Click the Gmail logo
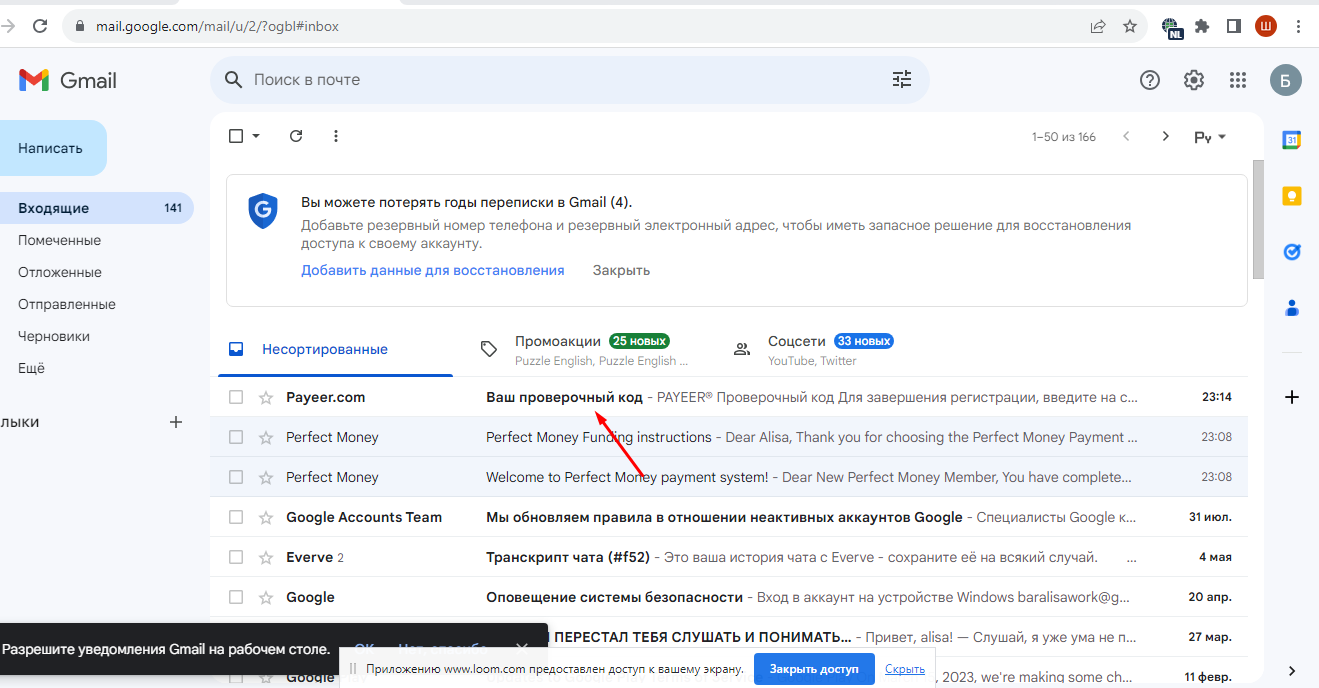 pos(68,80)
